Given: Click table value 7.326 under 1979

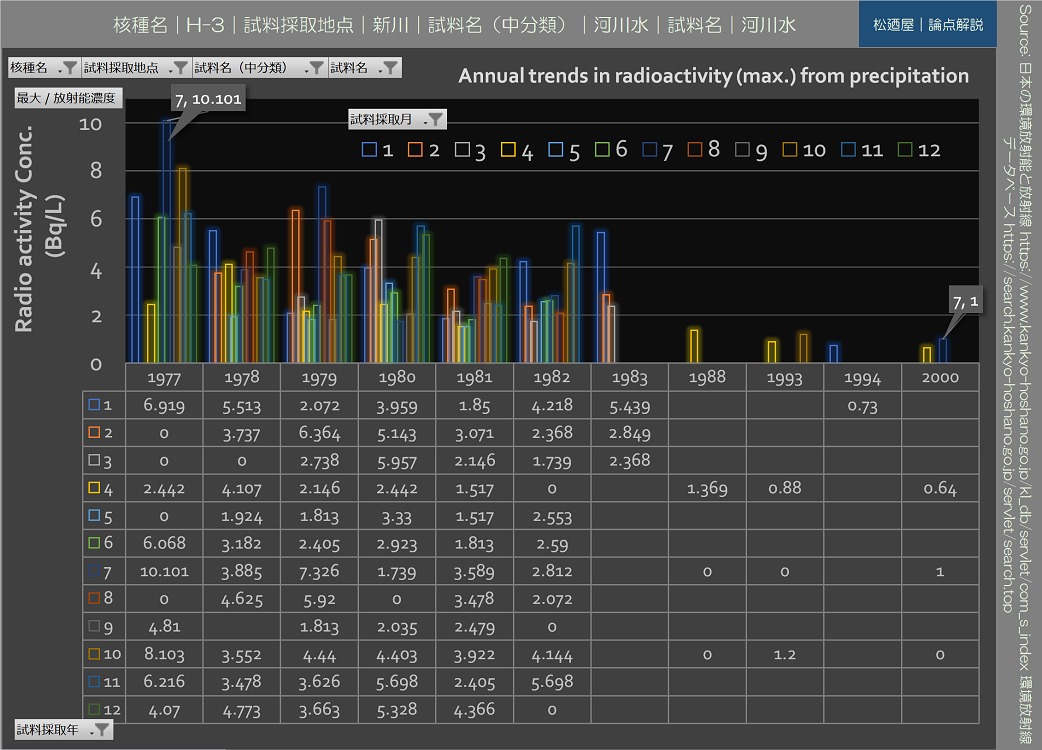Looking at the screenshot, I should pos(319,571).
